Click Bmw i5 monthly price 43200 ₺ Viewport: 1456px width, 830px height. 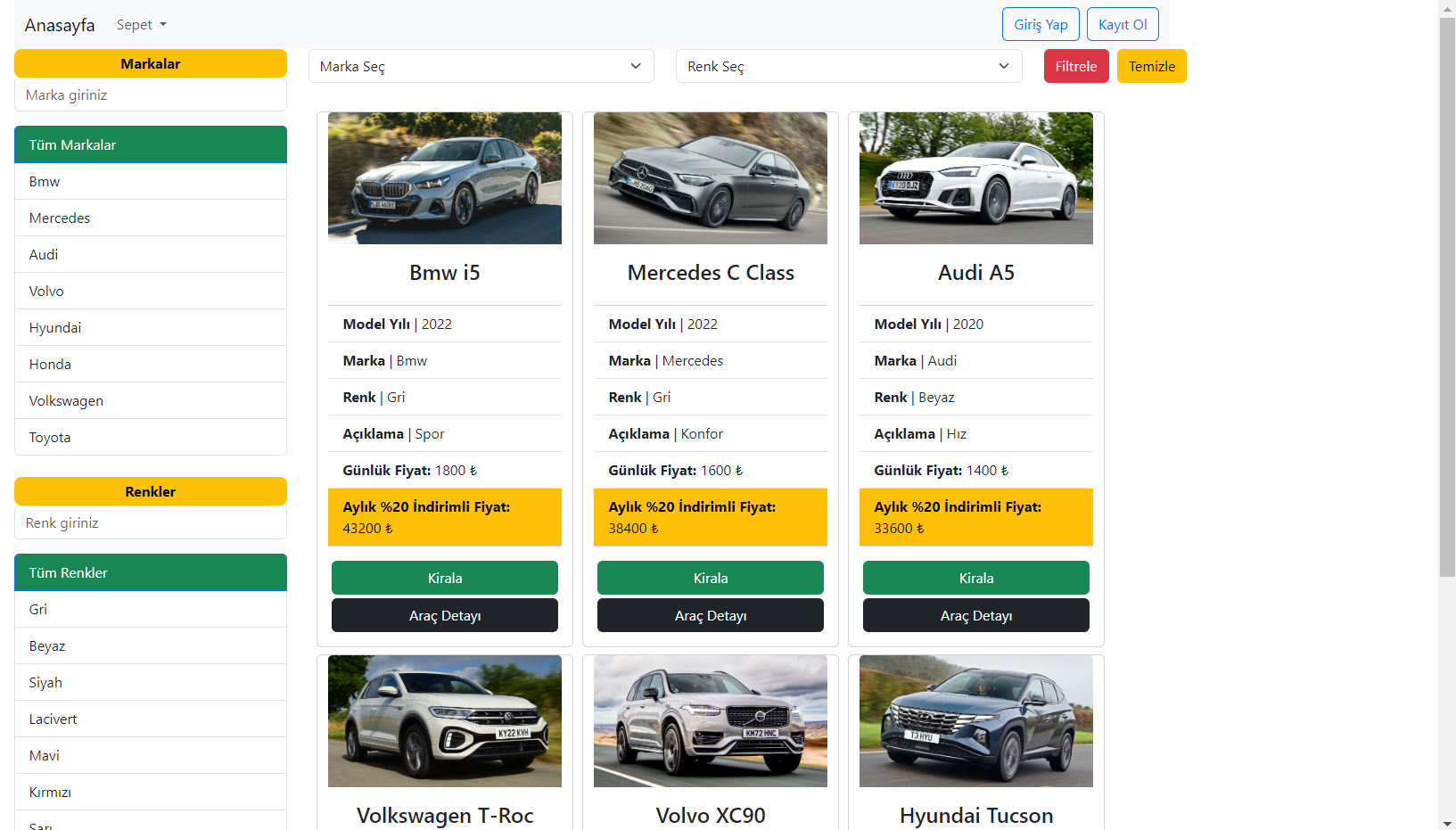point(445,517)
